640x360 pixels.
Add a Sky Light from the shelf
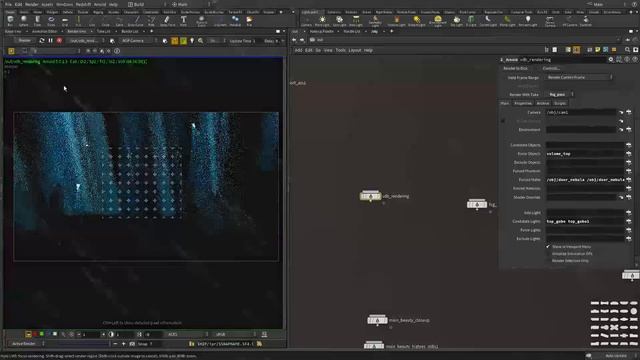click(456, 21)
